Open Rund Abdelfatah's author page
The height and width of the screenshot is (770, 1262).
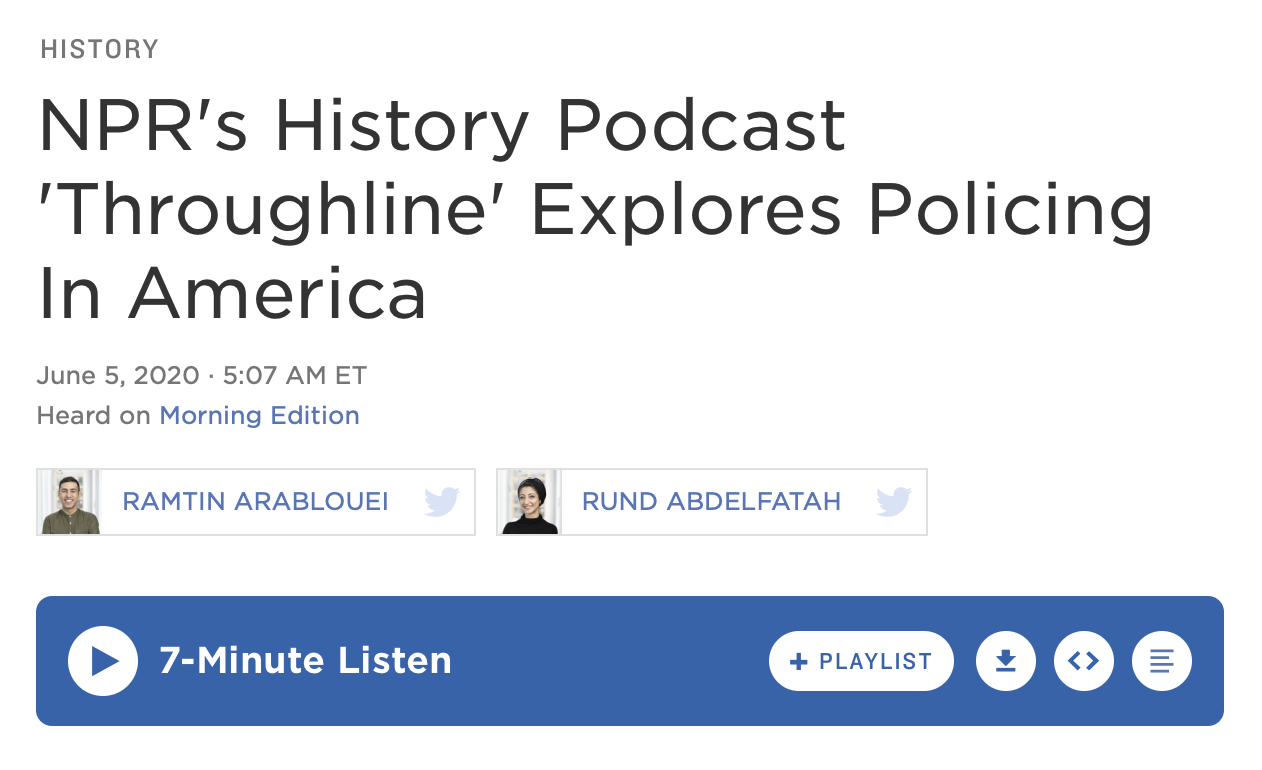(711, 501)
